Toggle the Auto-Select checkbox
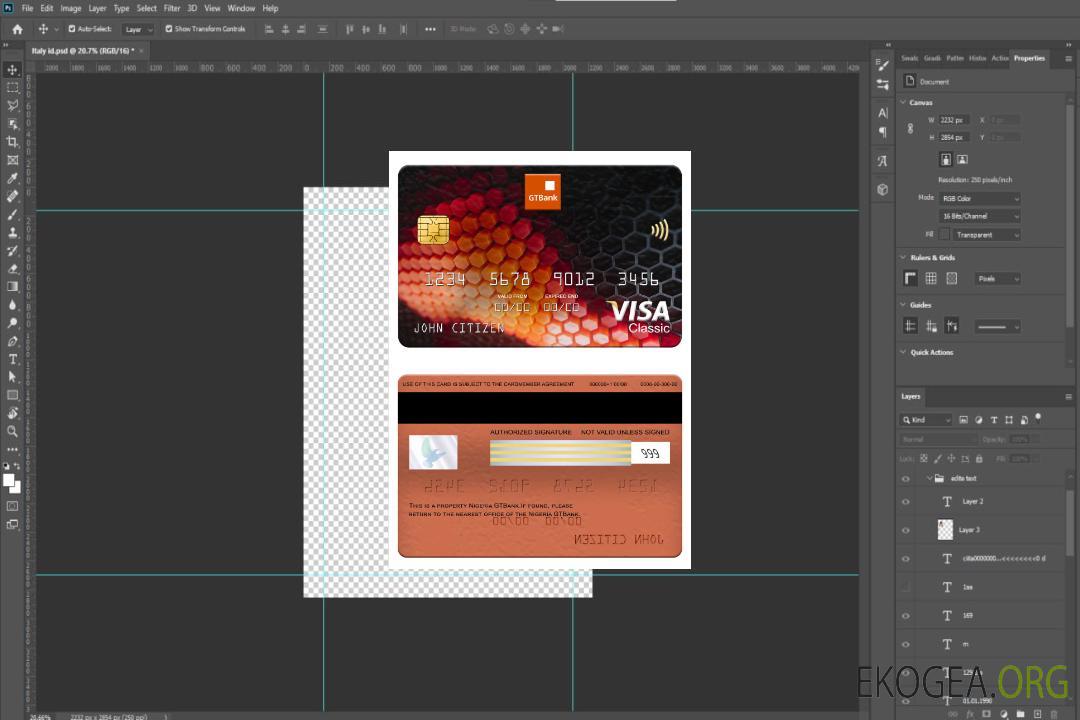Image resolution: width=1080 pixels, height=720 pixels. [72, 29]
